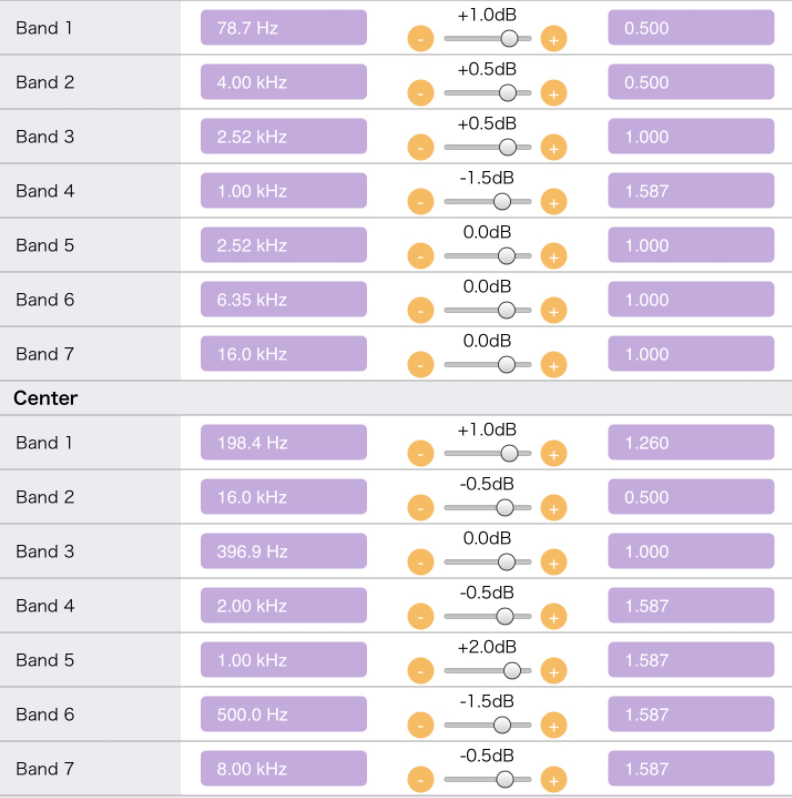The width and height of the screenshot is (792, 798).
Task: Lower gain with minus in the 198.4 Hz row
Action: coord(421,454)
